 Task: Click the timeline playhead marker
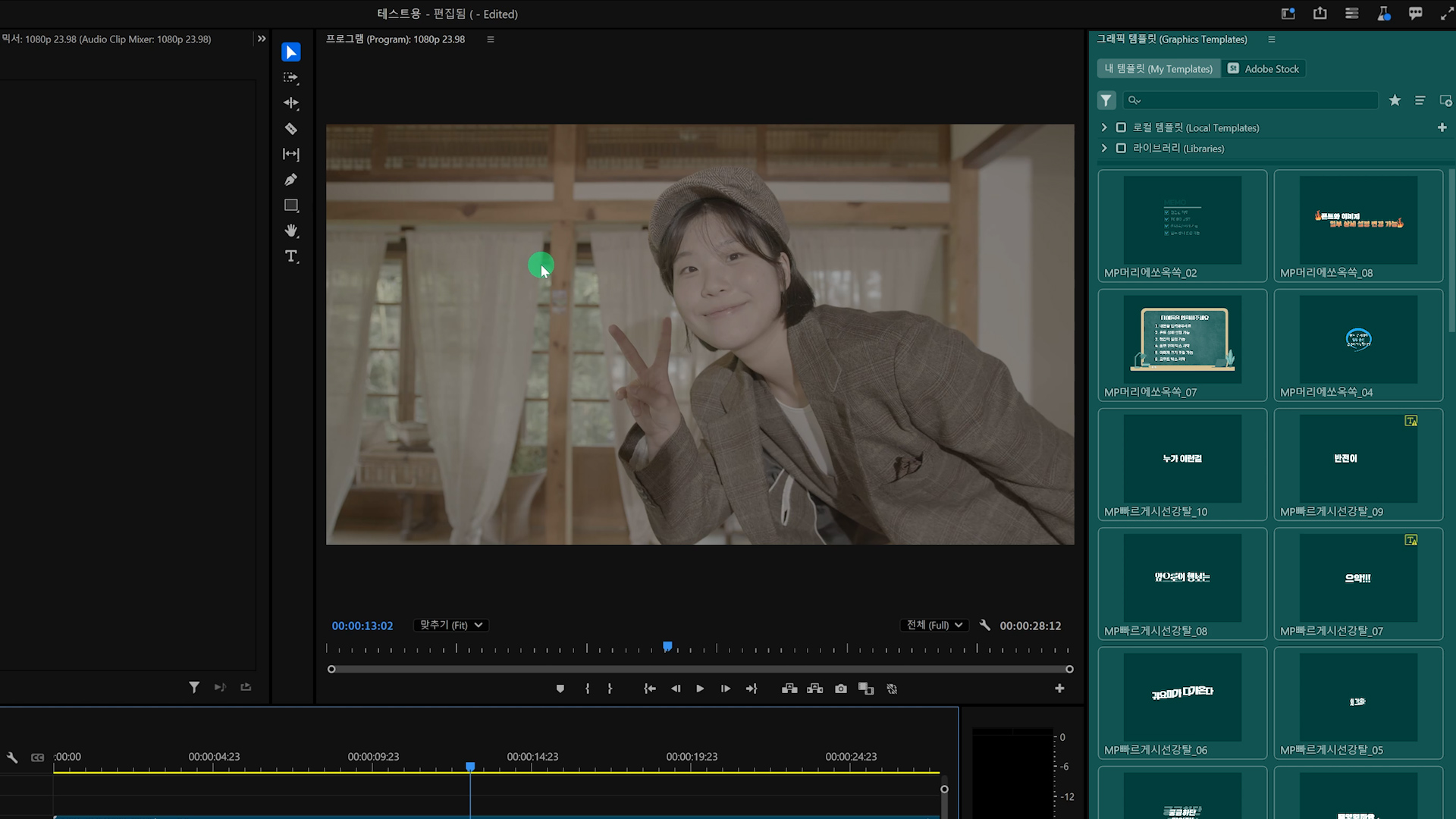coord(470,767)
